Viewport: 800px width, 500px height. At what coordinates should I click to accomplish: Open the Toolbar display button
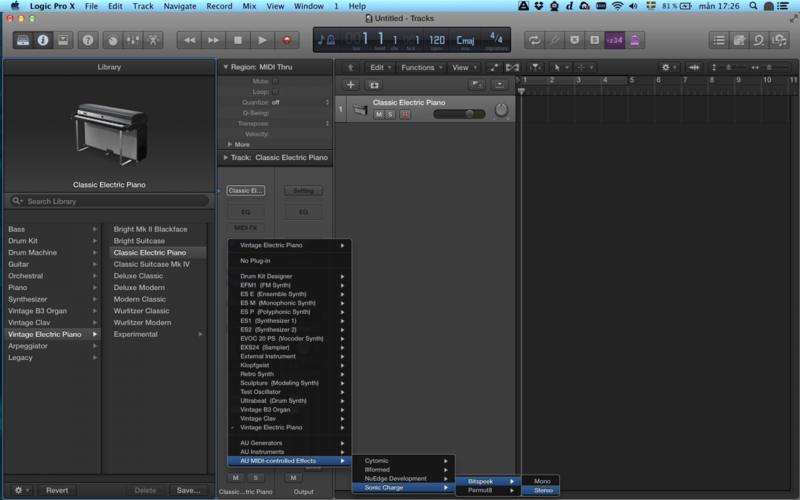[x=63, y=40]
